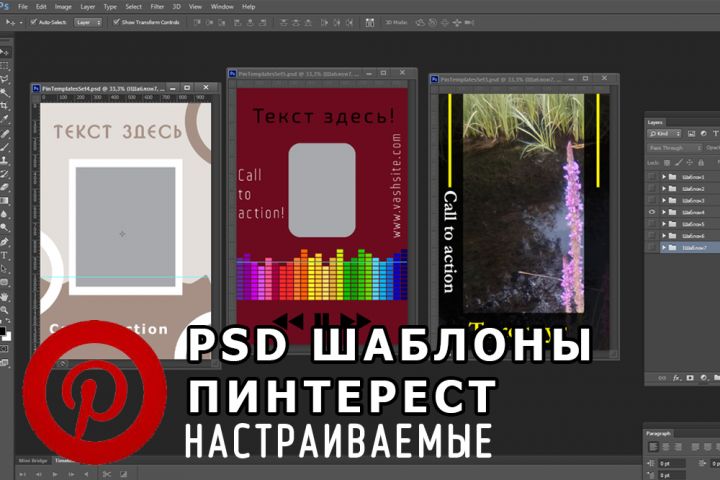The image size is (720, 480).
Task: Add a layer mask icon
Action: click(x=690, y=378)
